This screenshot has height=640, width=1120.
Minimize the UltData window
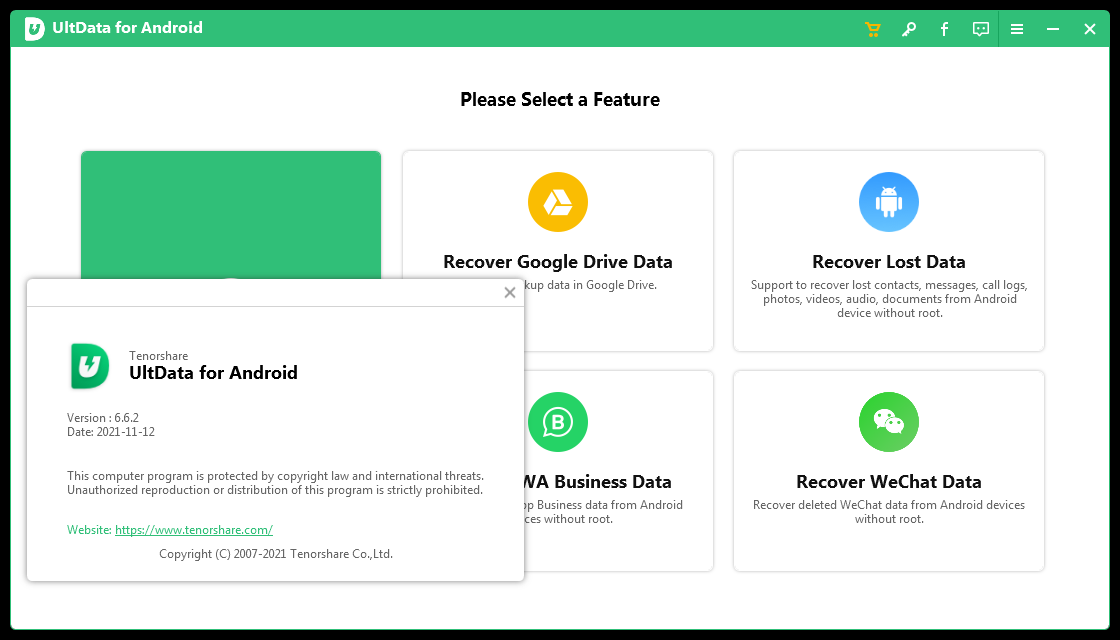[1053, 29]
